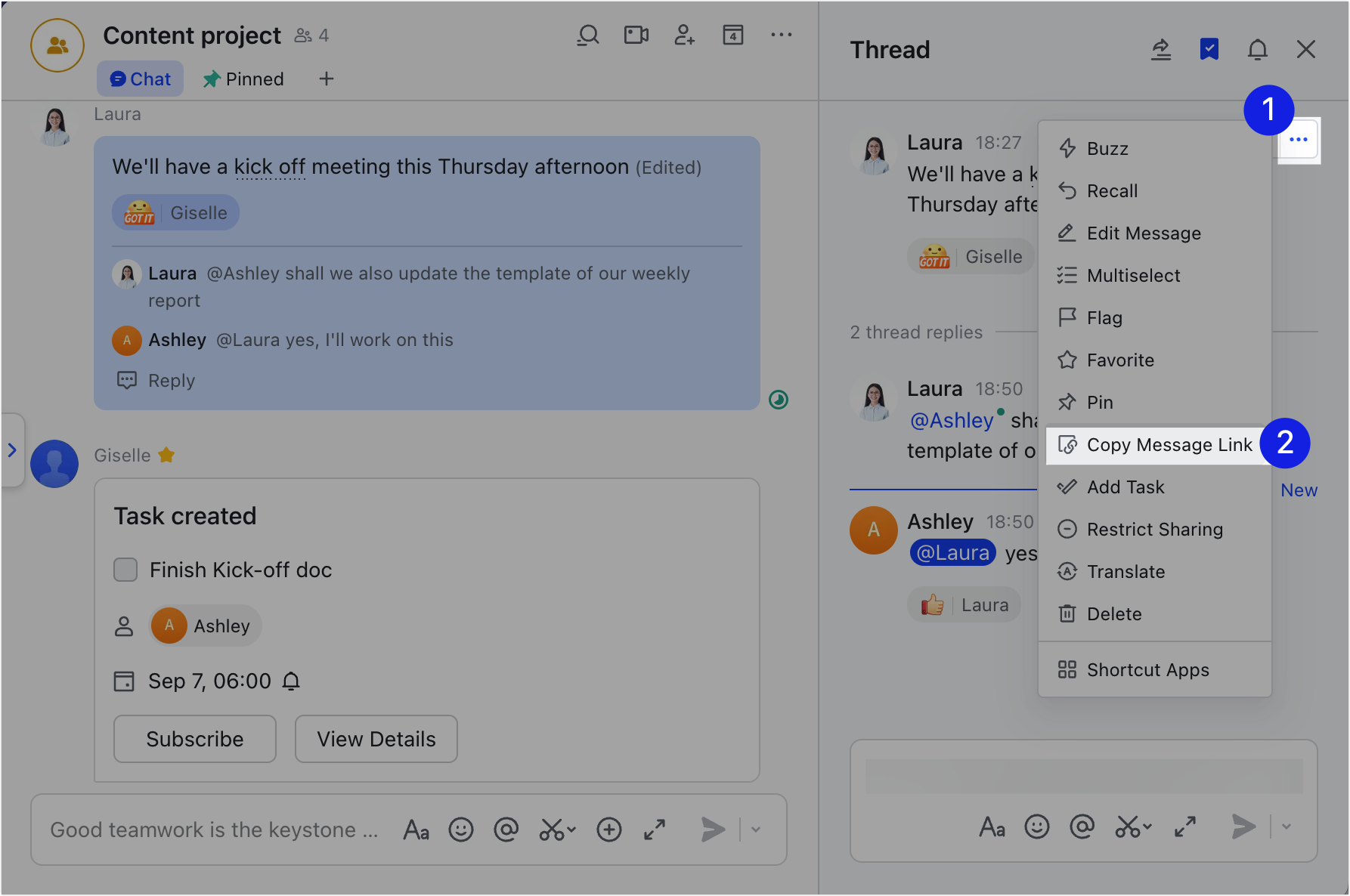Forward thread using share icon

(1161, 50)
